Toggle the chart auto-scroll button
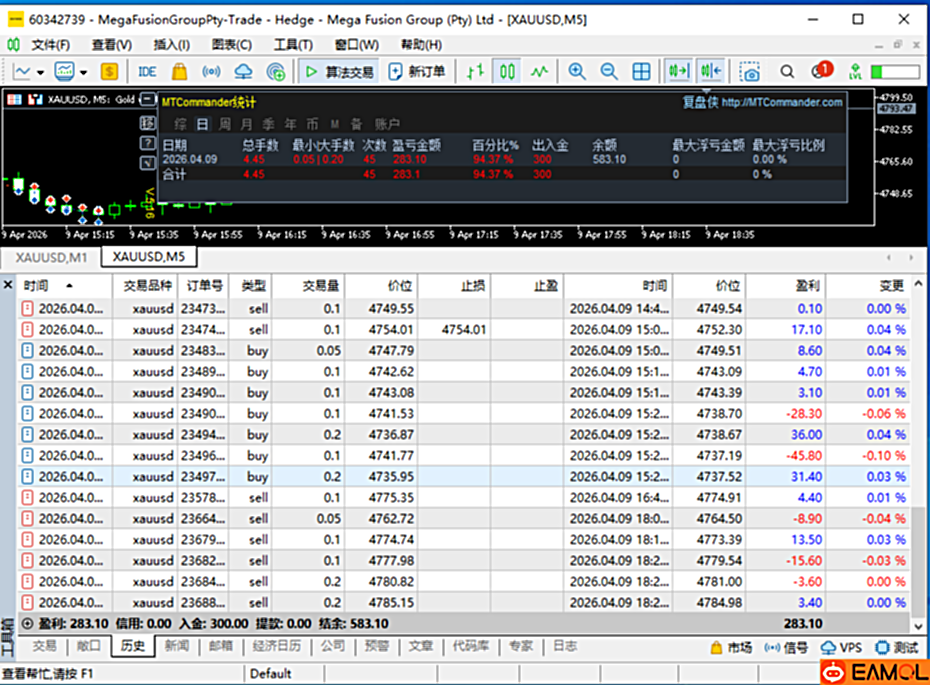Viewport: 930px width, 685px height. (x=679, y=71)
